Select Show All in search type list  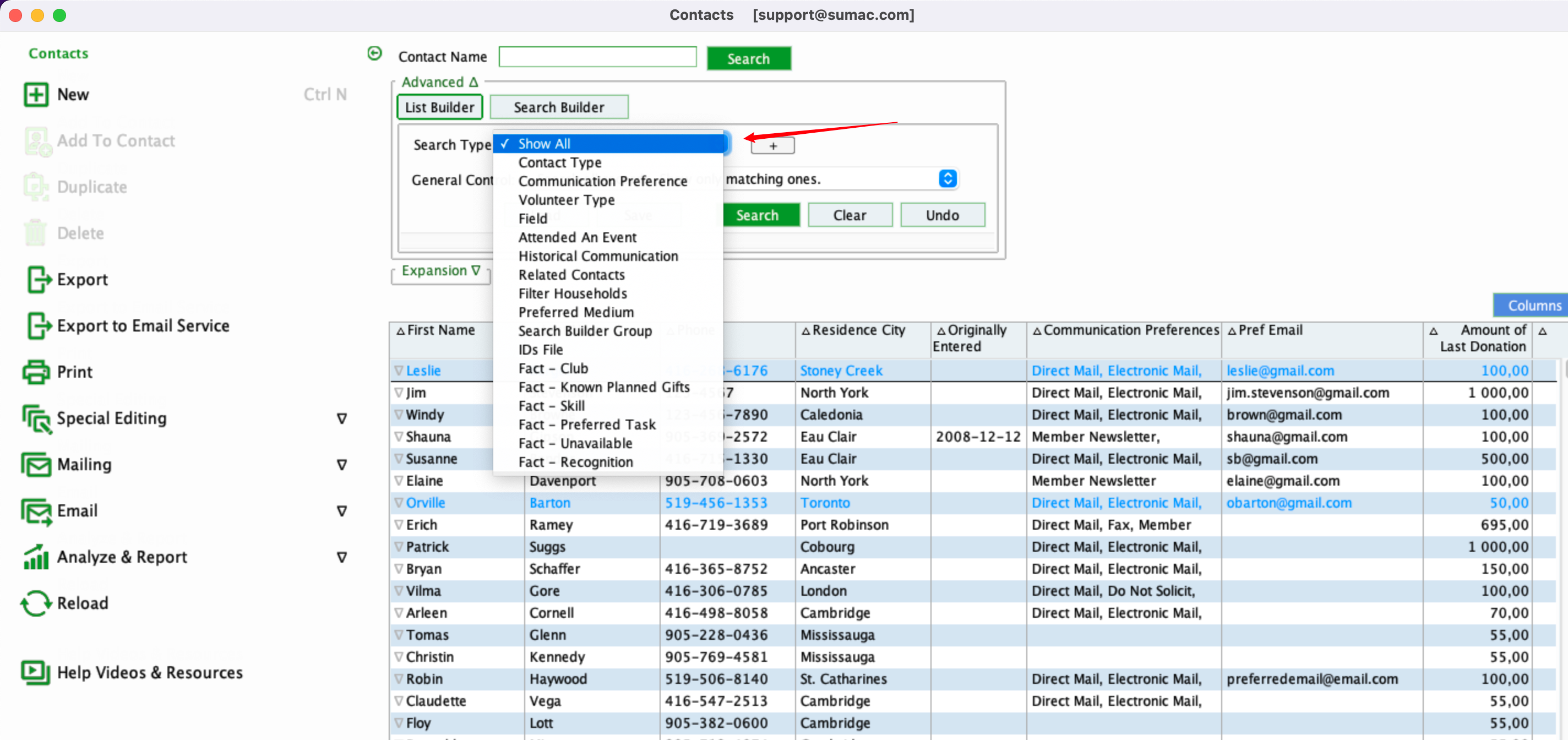pos(608,144)
